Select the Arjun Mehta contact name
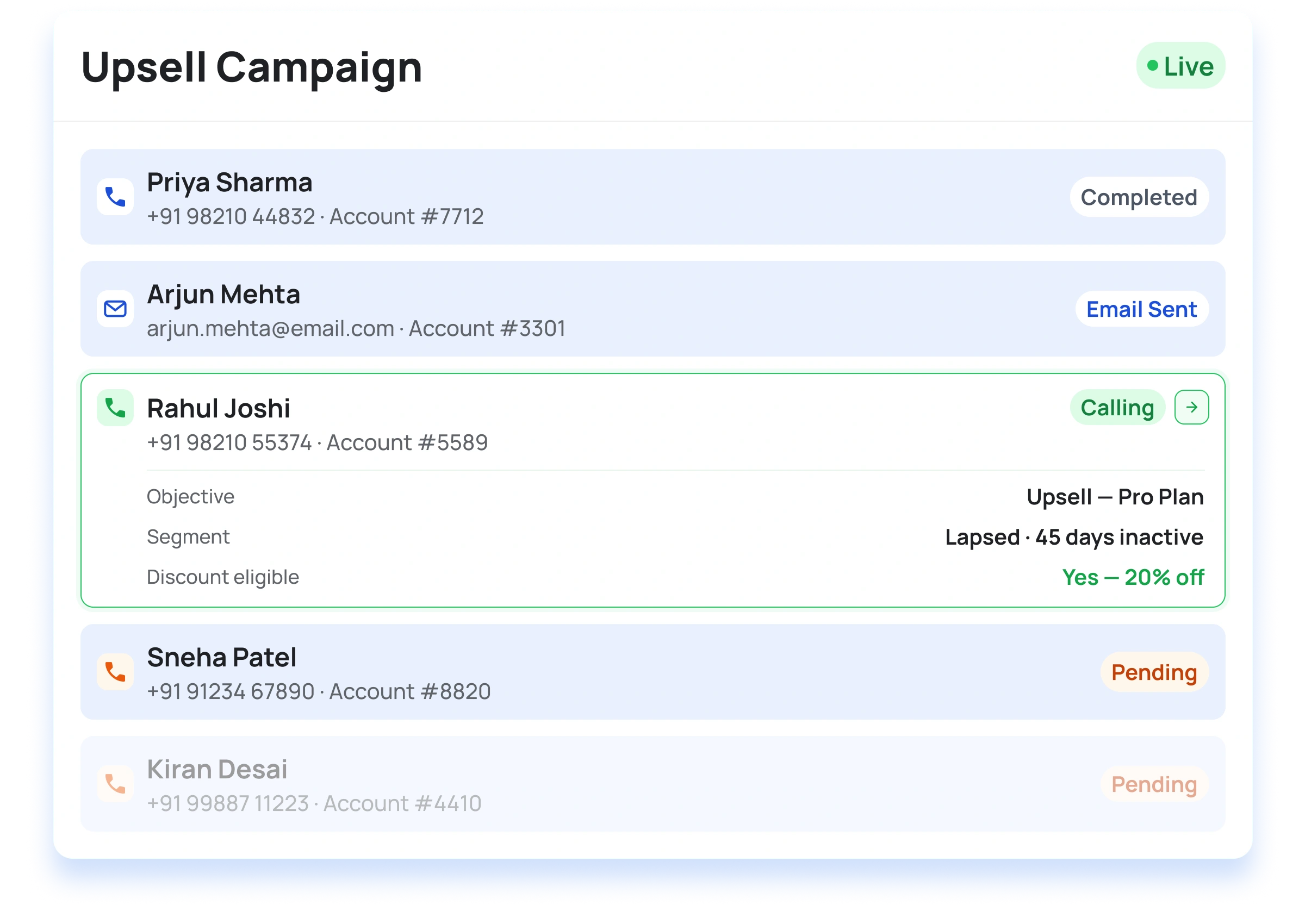Screen dimensions: 1305x924 point(223,295)
